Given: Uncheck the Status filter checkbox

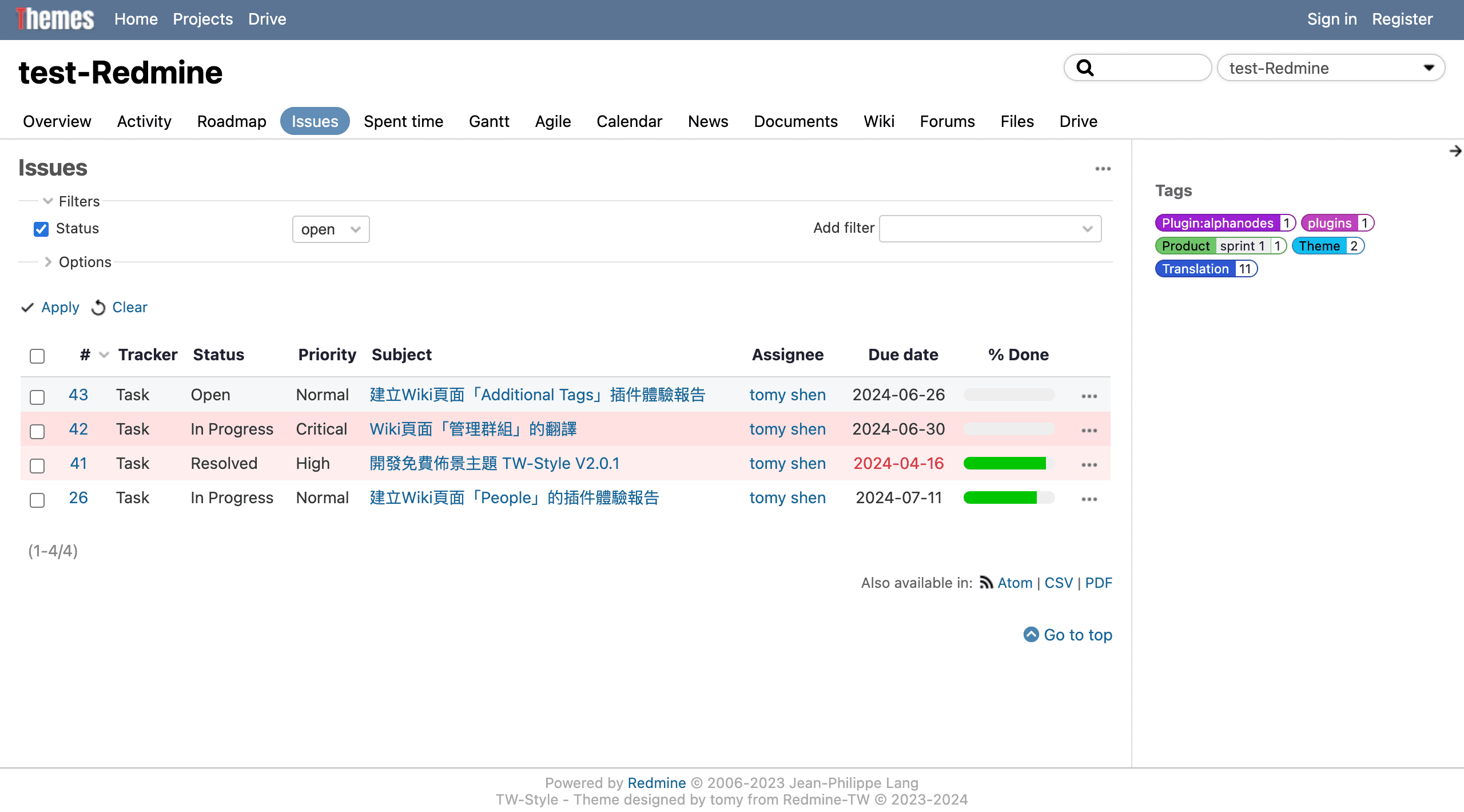Looking at the screenshot, I should (x=41, y=229).
